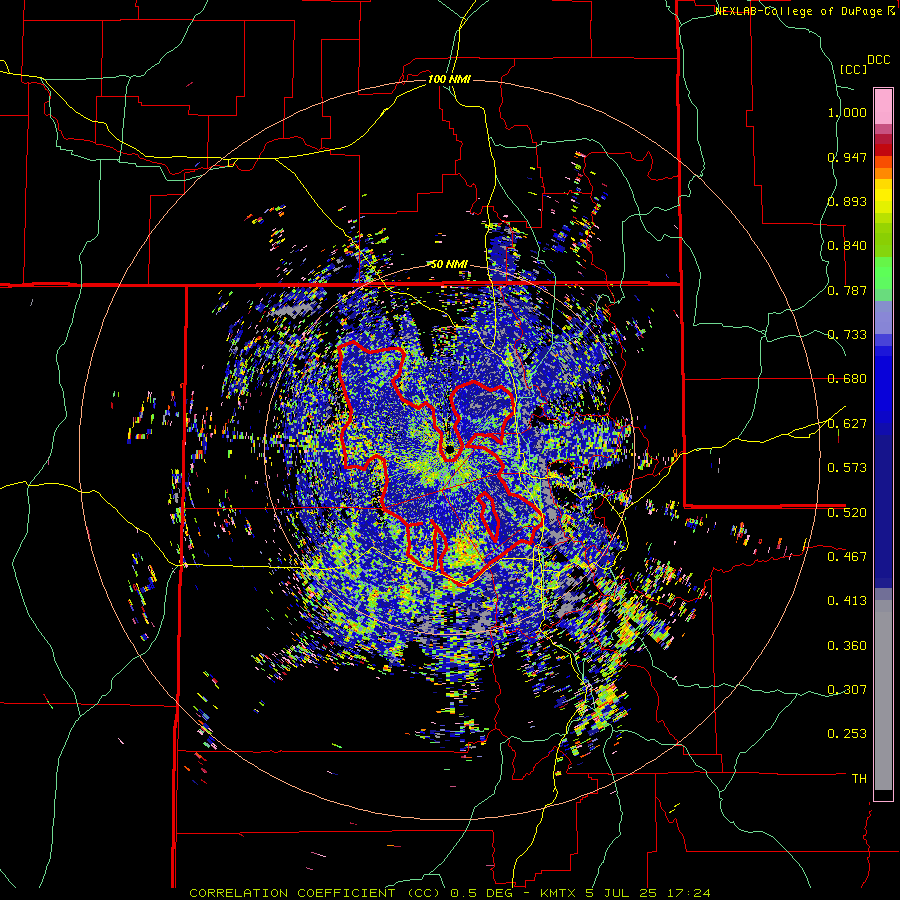Click the radar site center black dot
Screen dimensions: 900x900
coord(449,449)
